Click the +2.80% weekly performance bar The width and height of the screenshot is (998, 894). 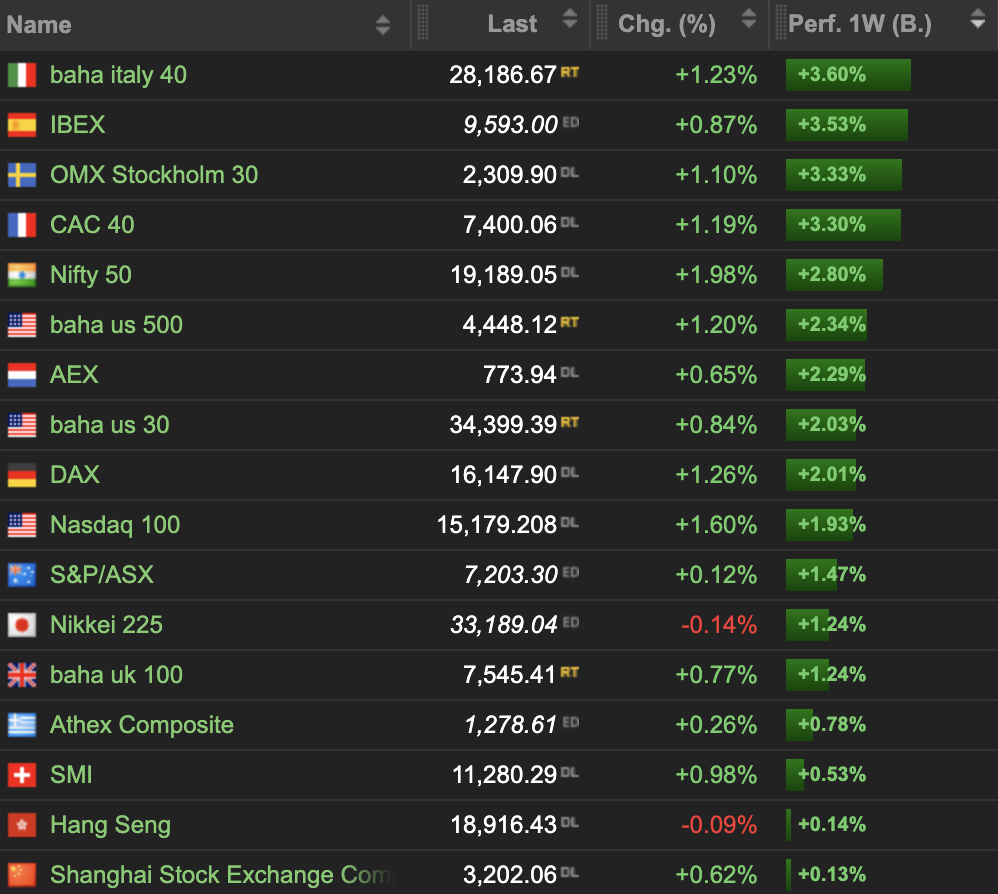tap(834, 275)
